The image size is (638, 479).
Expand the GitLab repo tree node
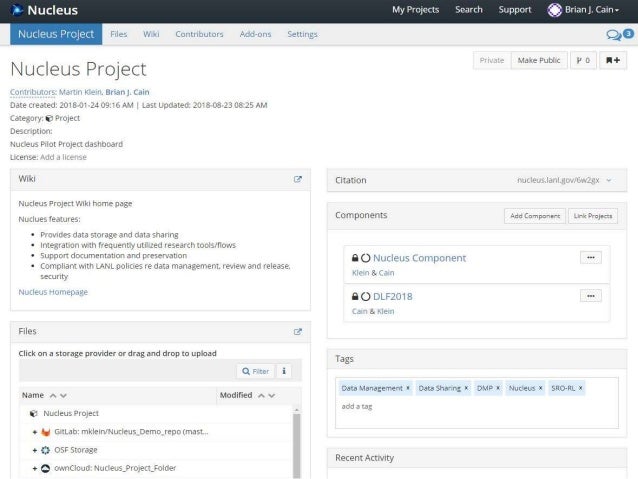point(35,432)
